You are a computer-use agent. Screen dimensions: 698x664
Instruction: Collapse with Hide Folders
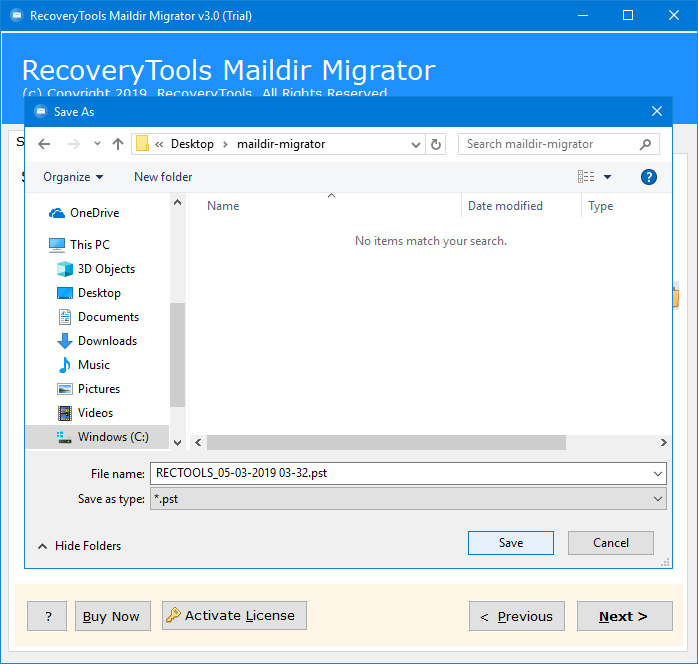click(80, 546)
